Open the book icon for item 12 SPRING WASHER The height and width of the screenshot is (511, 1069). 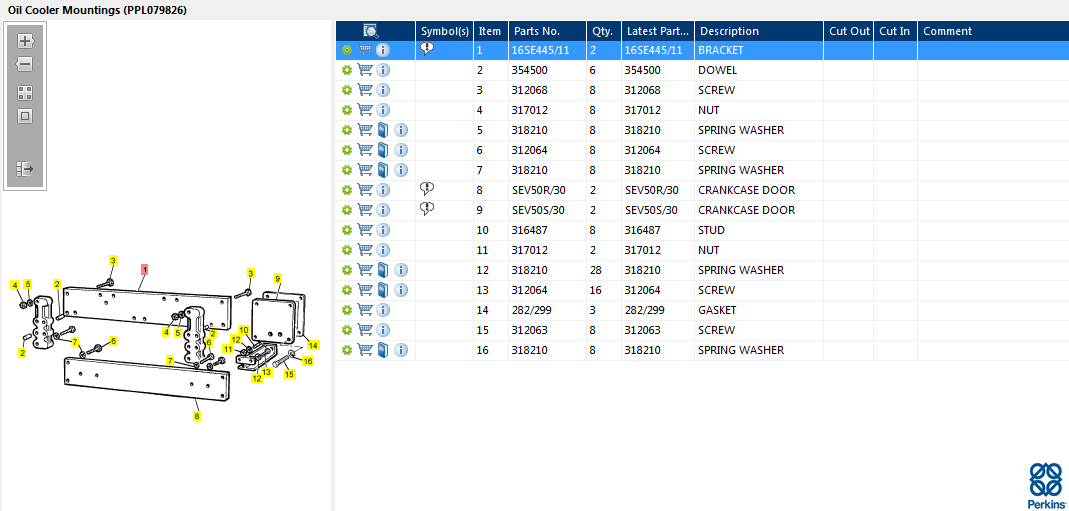click(x=382, y=270)
